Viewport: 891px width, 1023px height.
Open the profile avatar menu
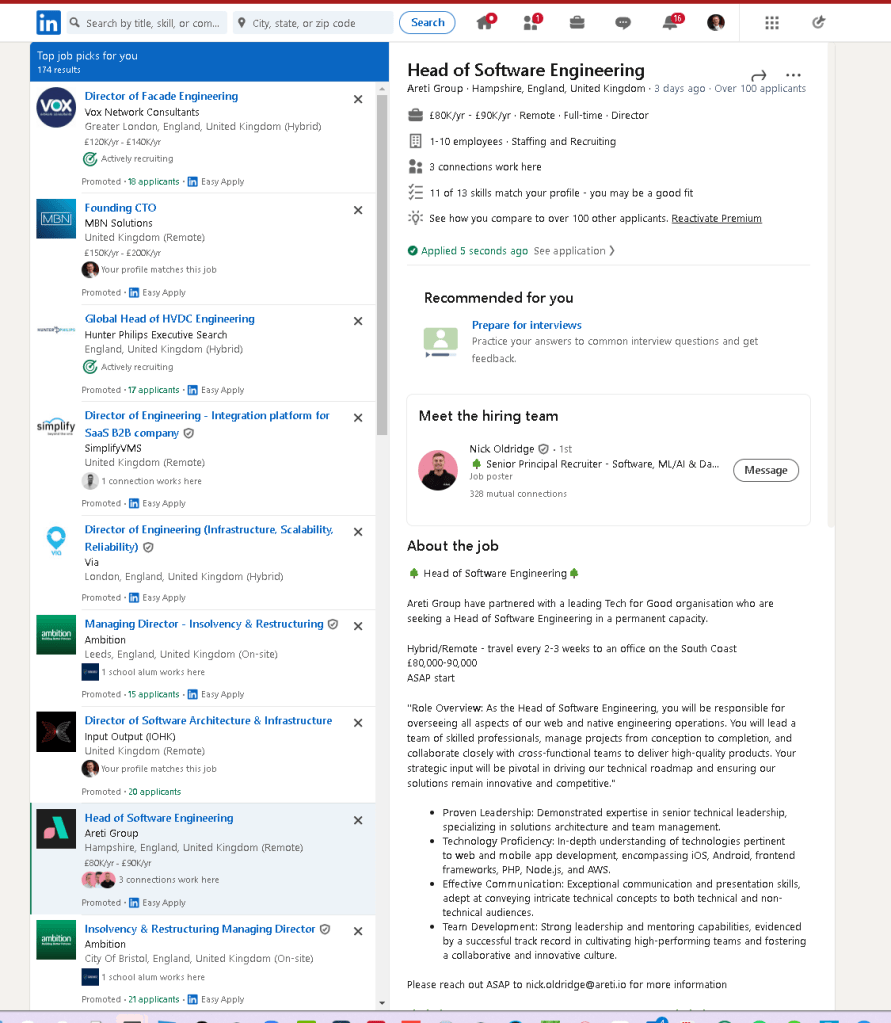(x=716, y=23)
